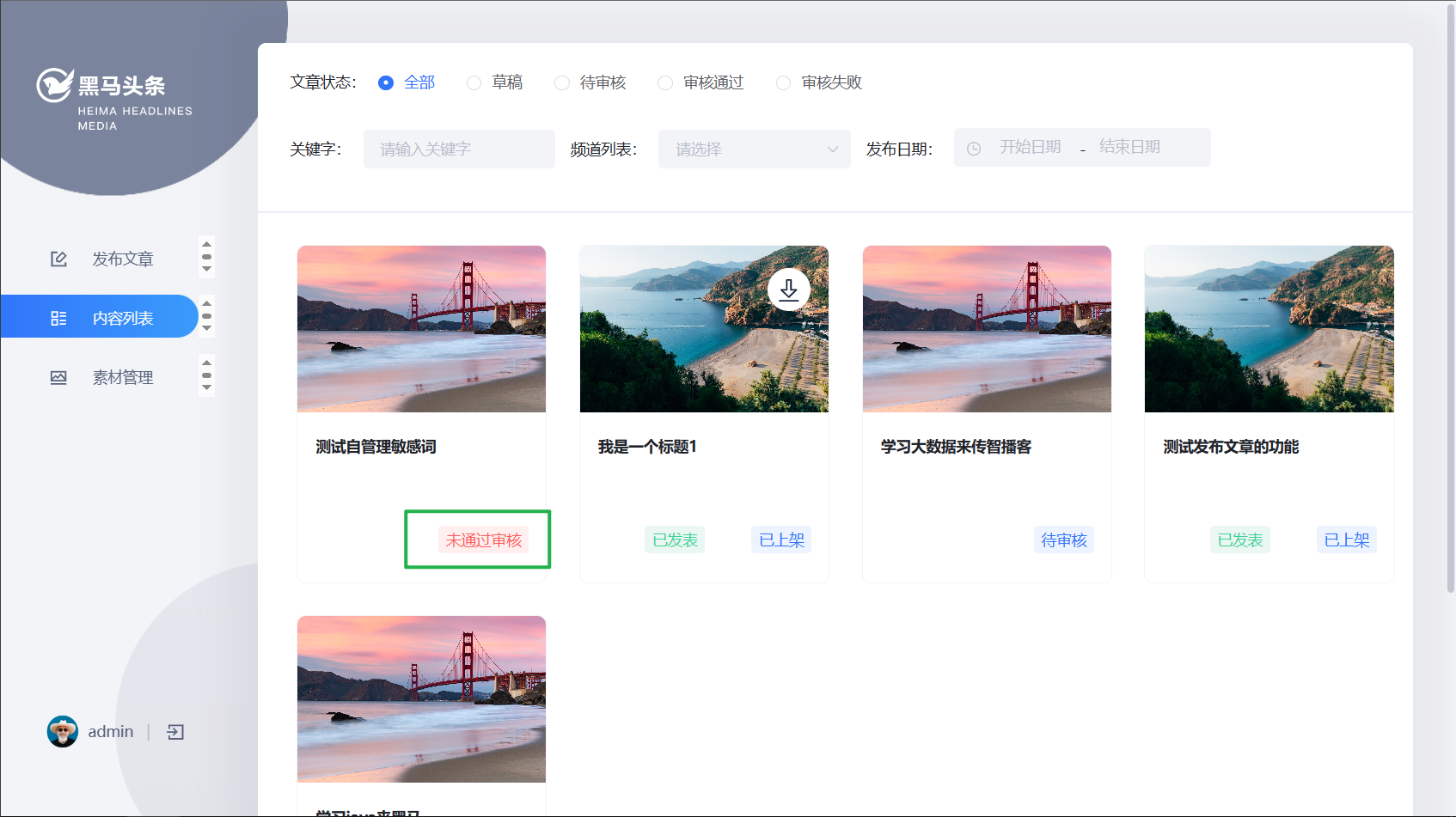Click the publish article edit icon

pos(58,259)
